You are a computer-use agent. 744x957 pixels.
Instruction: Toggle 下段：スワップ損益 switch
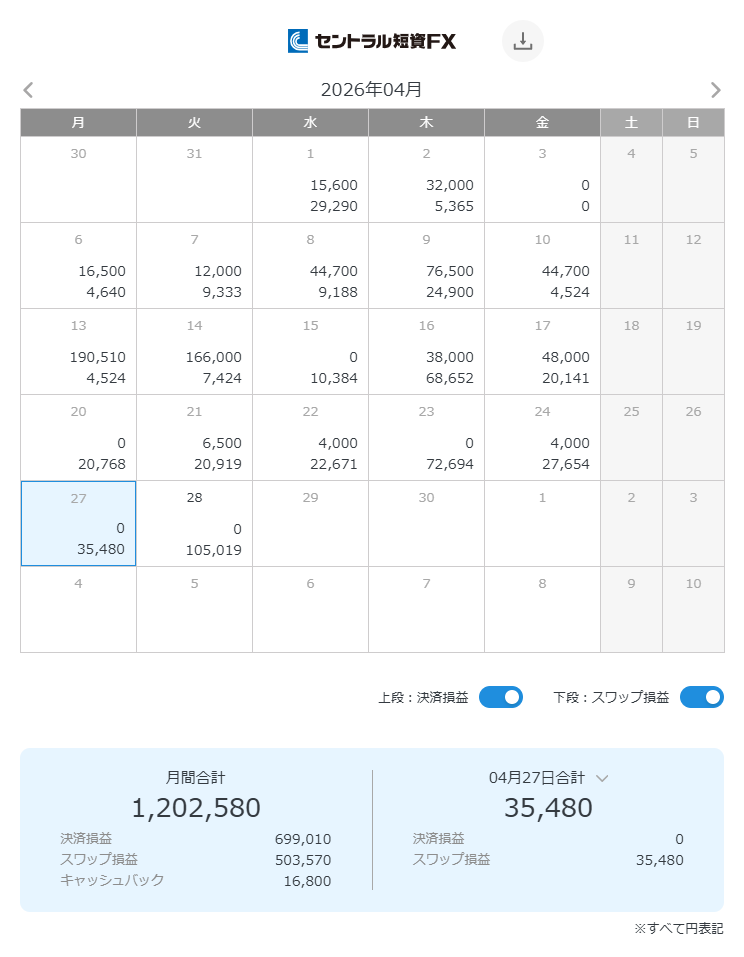click(x=701, y=697)
